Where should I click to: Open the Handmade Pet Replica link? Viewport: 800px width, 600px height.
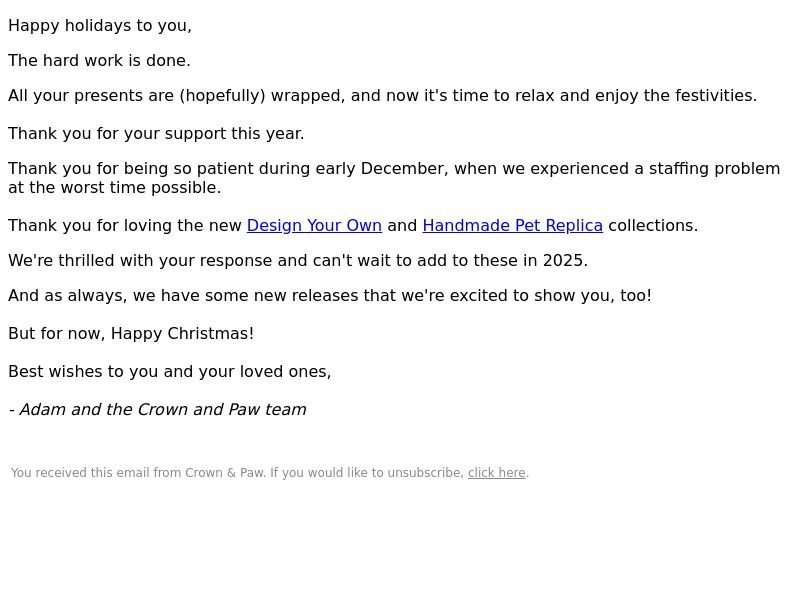513,226
